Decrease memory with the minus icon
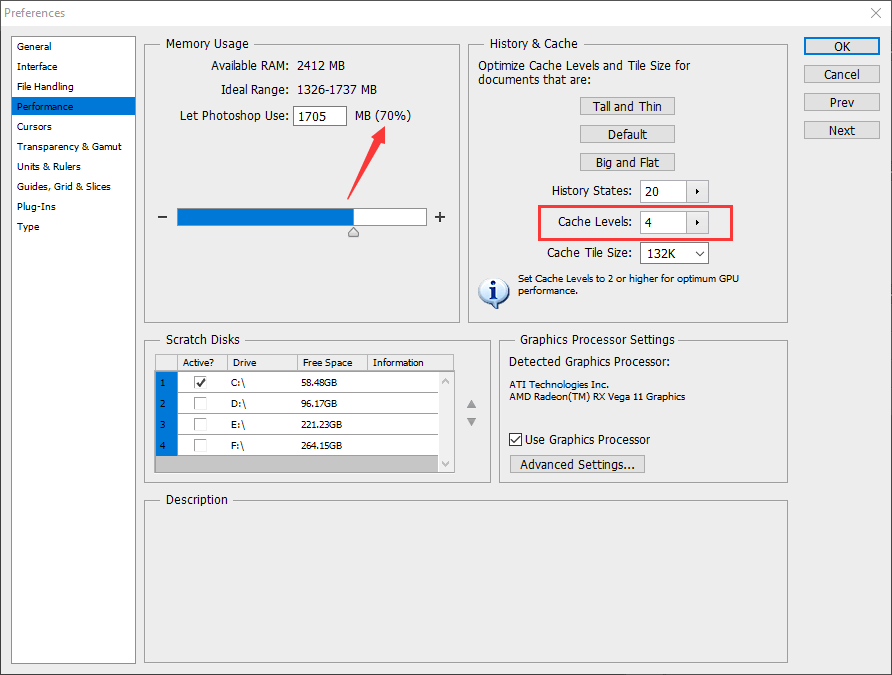 [163, 217]
